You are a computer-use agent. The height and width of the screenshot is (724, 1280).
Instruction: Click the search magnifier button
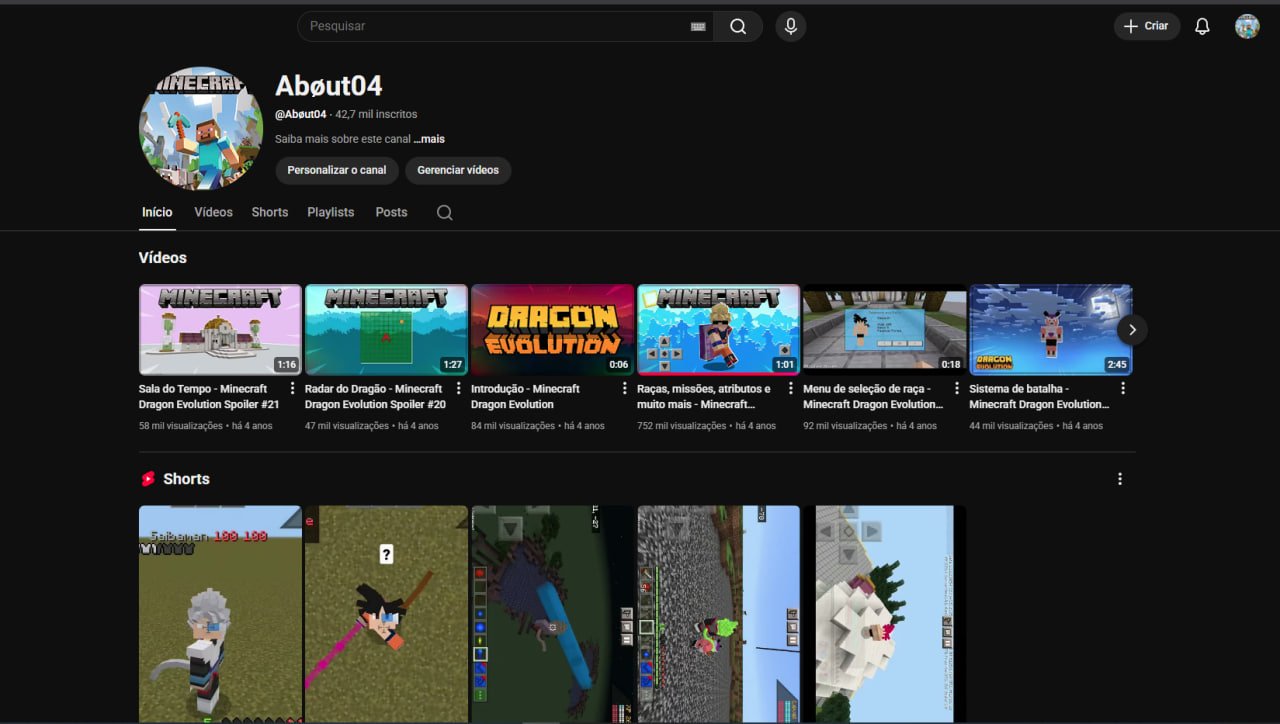tap(738, 27)
